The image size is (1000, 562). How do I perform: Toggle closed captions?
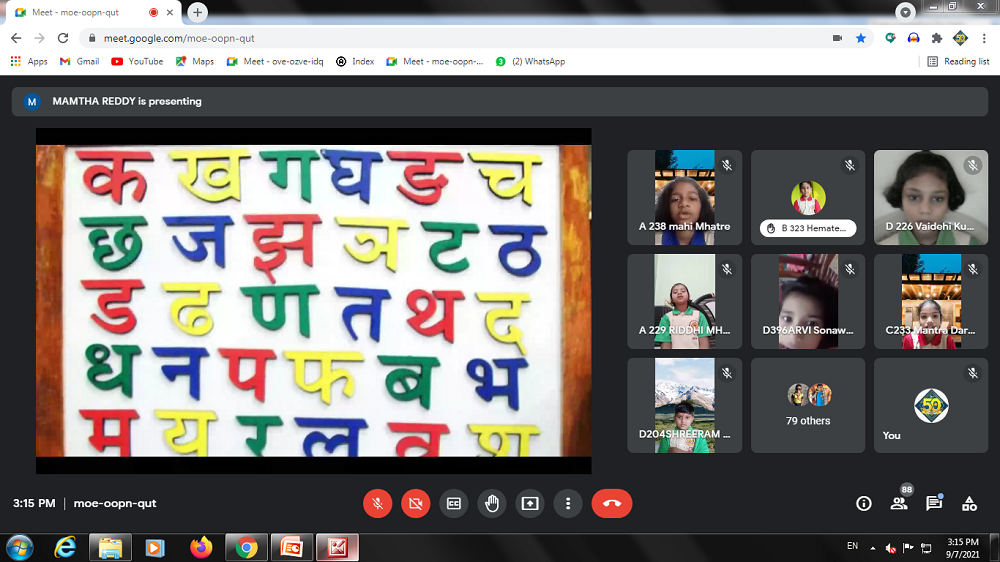[454, 504]
